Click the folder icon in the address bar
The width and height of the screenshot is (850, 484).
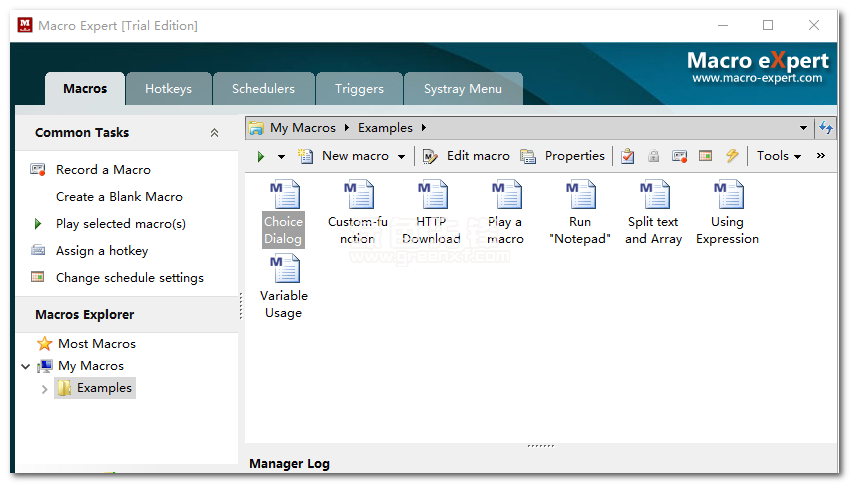[256, 128]
